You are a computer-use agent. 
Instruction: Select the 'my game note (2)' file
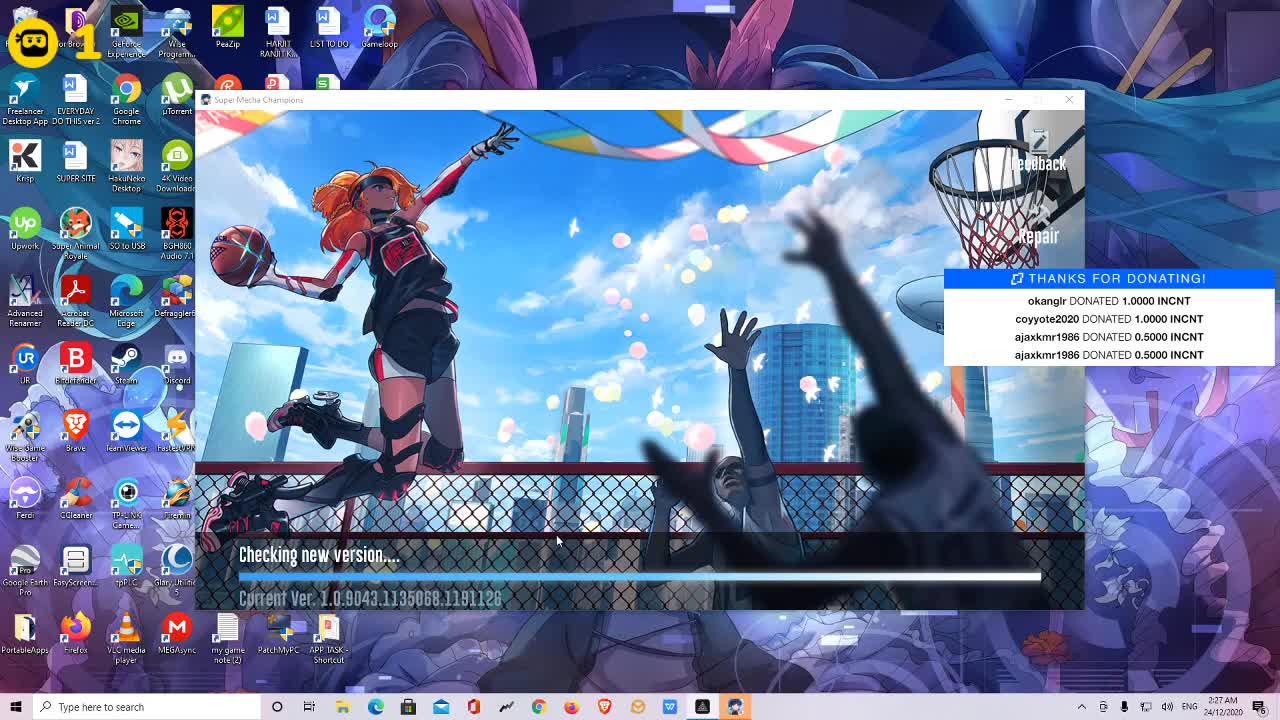228,638
